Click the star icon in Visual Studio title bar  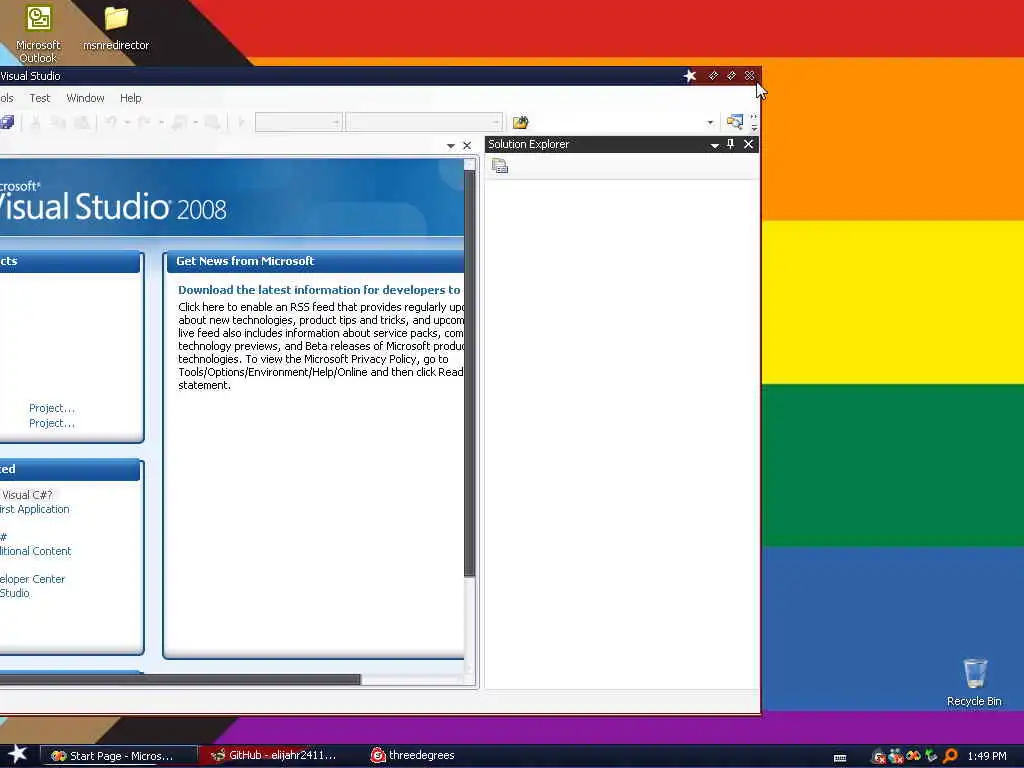click(690, 76)
